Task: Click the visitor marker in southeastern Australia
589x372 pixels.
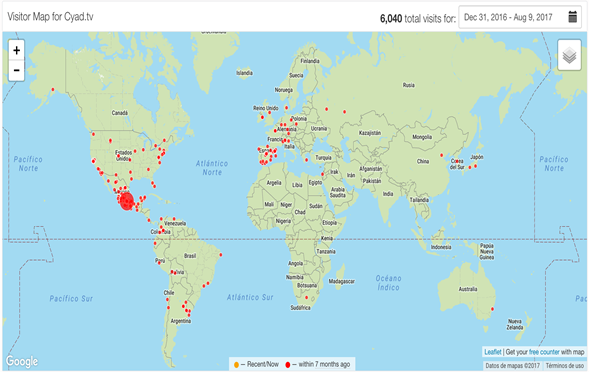Action: click(x=492, y=309)
